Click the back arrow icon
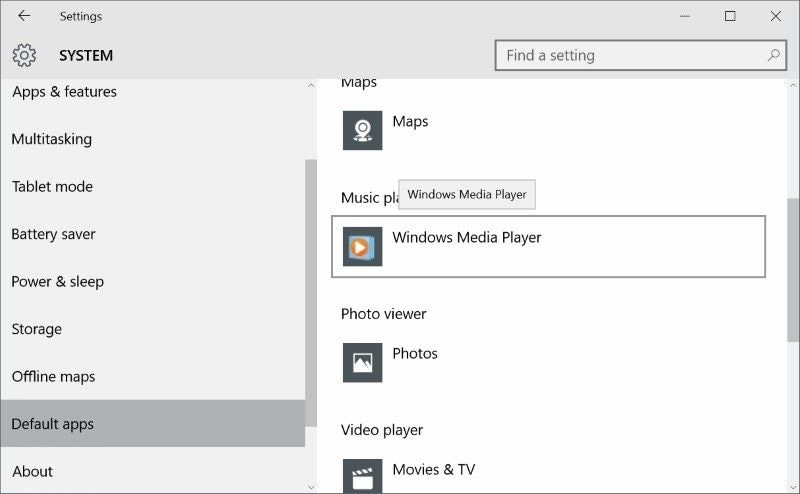The width and height of the screenshot is (800, 494). coord(24,16)
